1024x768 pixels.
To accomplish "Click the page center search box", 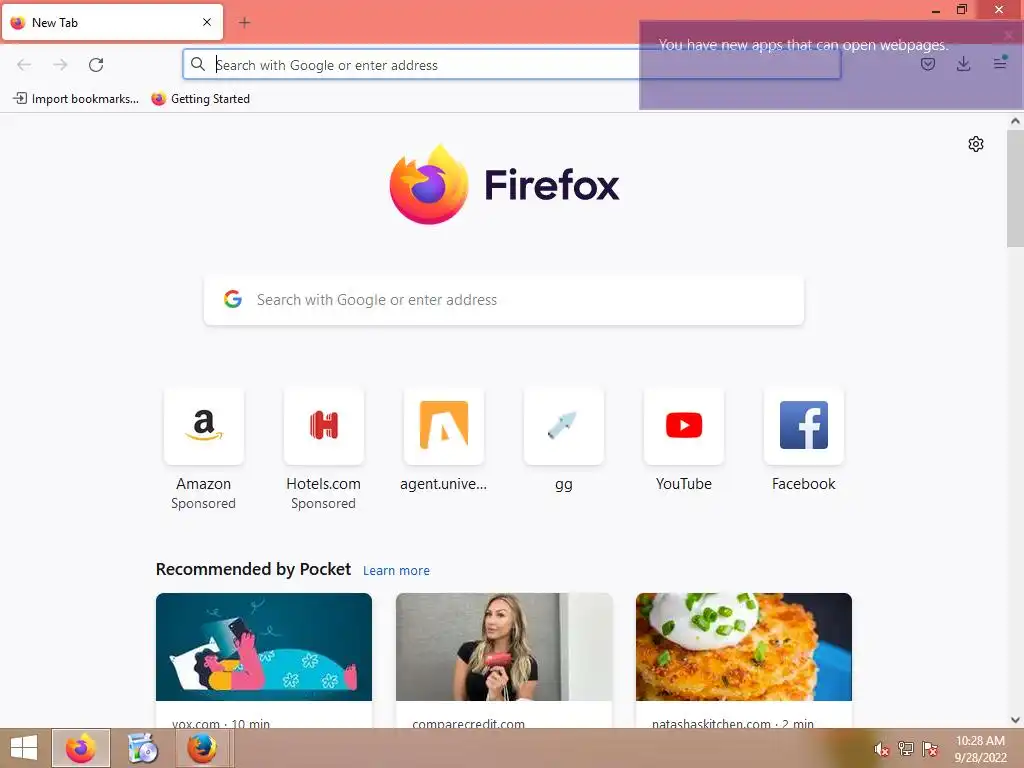I will coord(504,300).
